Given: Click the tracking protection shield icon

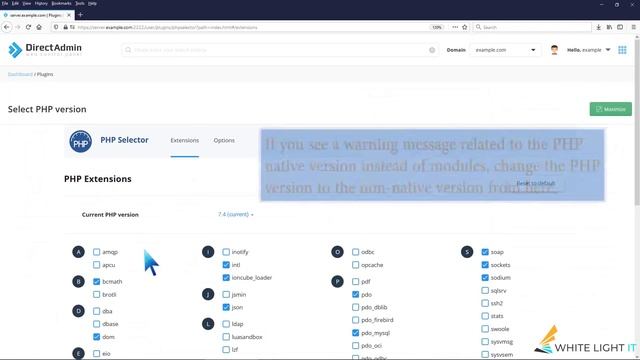Looking at the screenshot, I should pos(56,27).
